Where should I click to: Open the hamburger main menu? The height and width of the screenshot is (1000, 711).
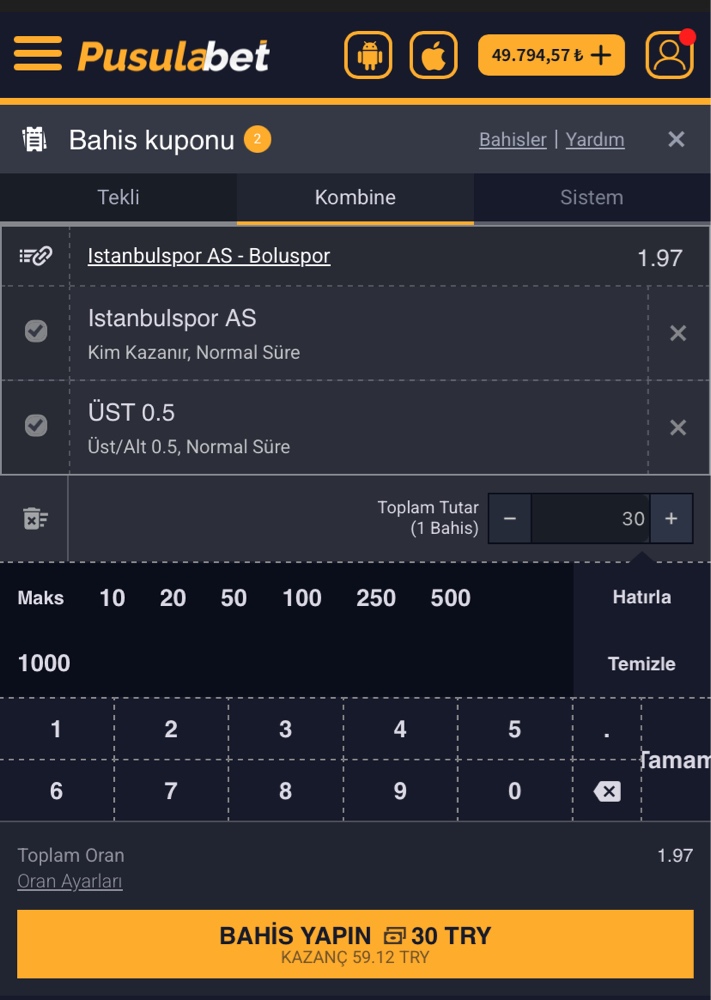38,54
